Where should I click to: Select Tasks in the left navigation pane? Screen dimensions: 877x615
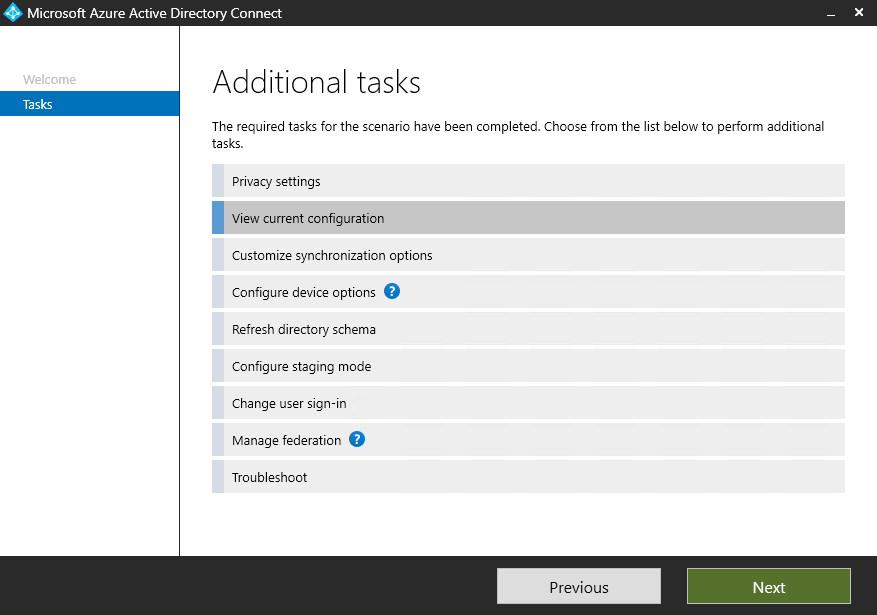[37, 103]
